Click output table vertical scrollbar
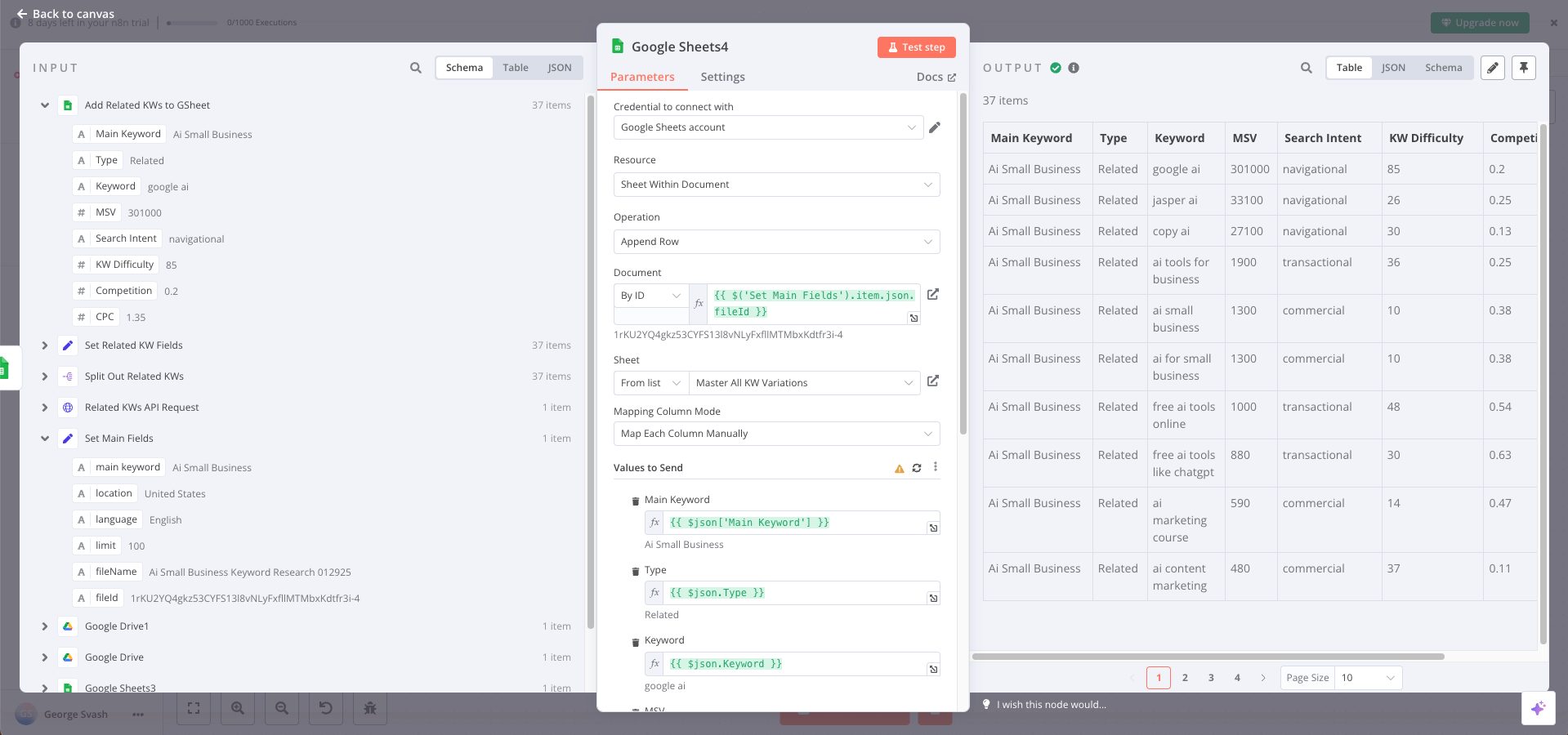This screenshot has height=735, width=1568. coord(1543,384)
